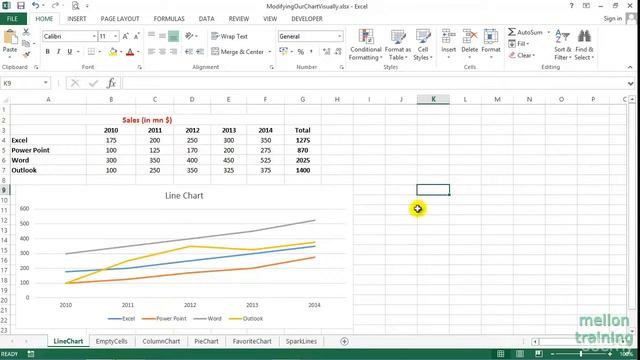Screen dimensions: 640x360
Task: Switch to the PAGE LAYOUT tab
Action: tap(120, 19)
